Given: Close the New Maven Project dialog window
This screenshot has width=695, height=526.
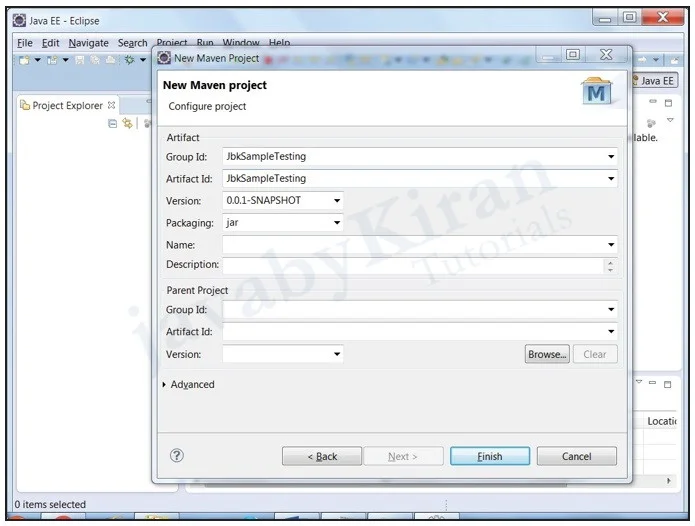Looking at the screenshot, I should [x=606, y=55].
